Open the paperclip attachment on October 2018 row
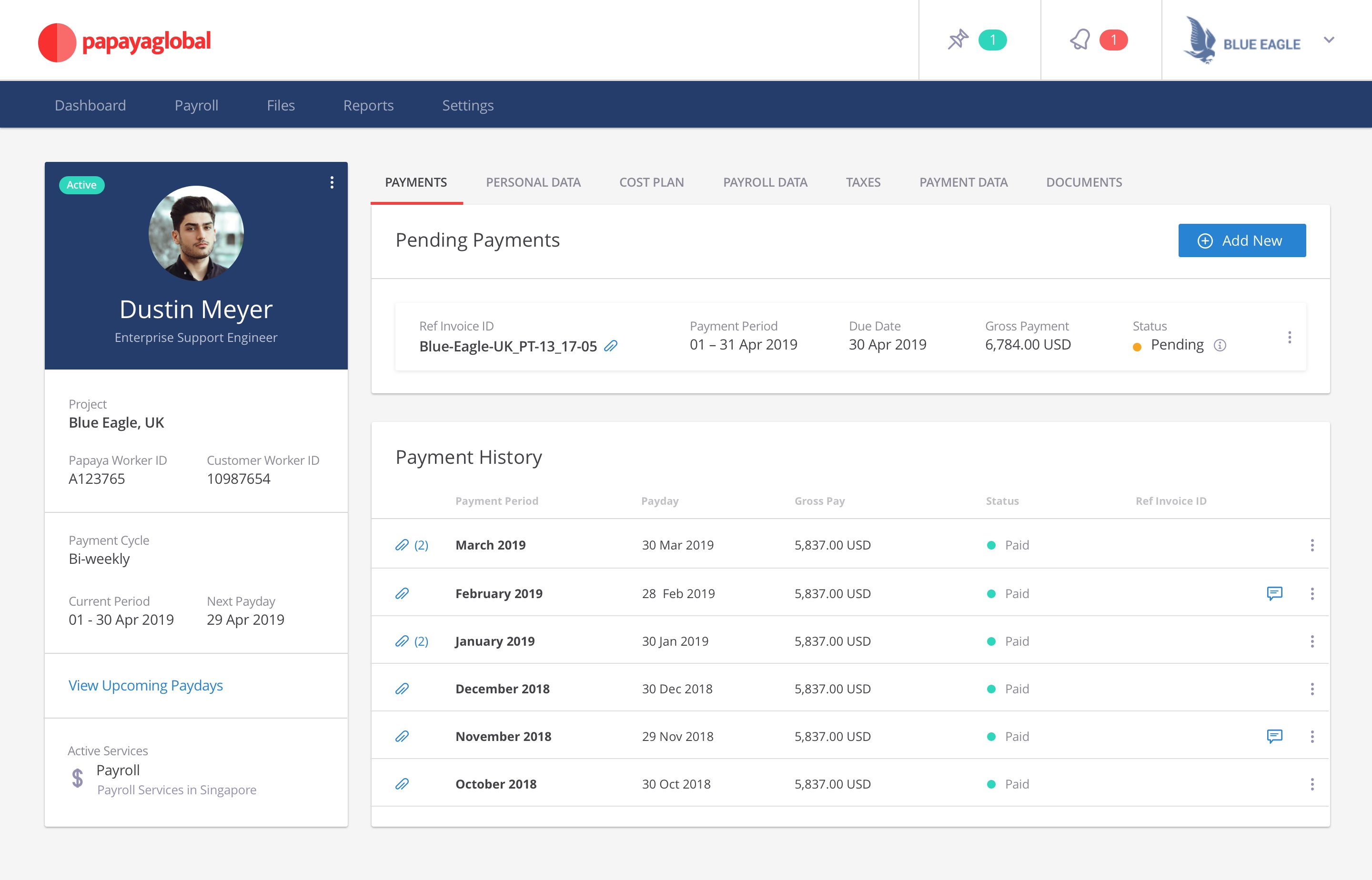This screenshot has height=880, width=1372. (x=402, y=783)
